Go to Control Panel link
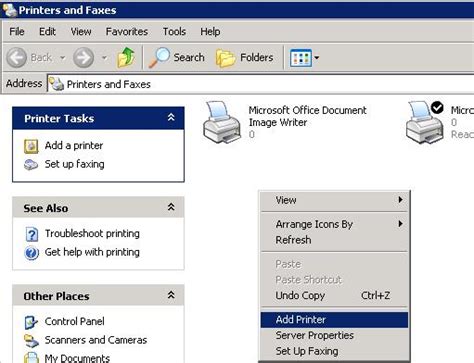 tap(74, 321)
